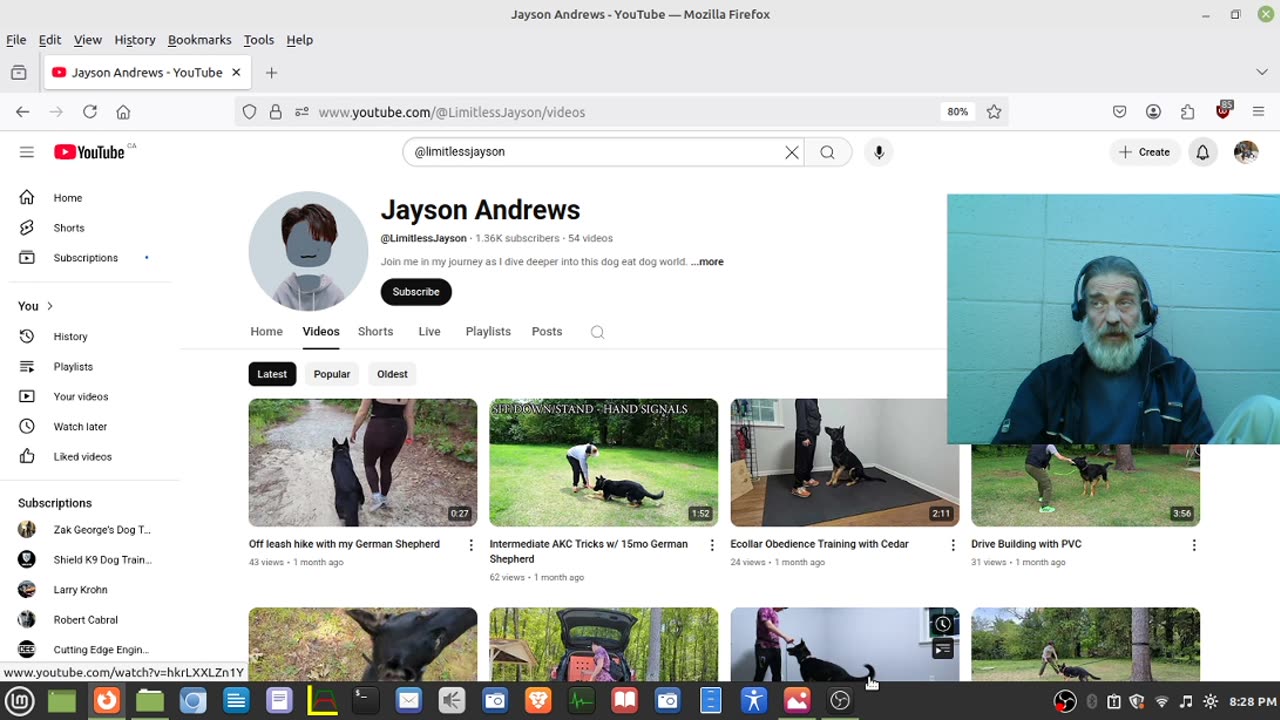Open the Firefox Tools menu
This screenshot has width=1280, height=720.
pyautogui.click(x=259, y=40)
